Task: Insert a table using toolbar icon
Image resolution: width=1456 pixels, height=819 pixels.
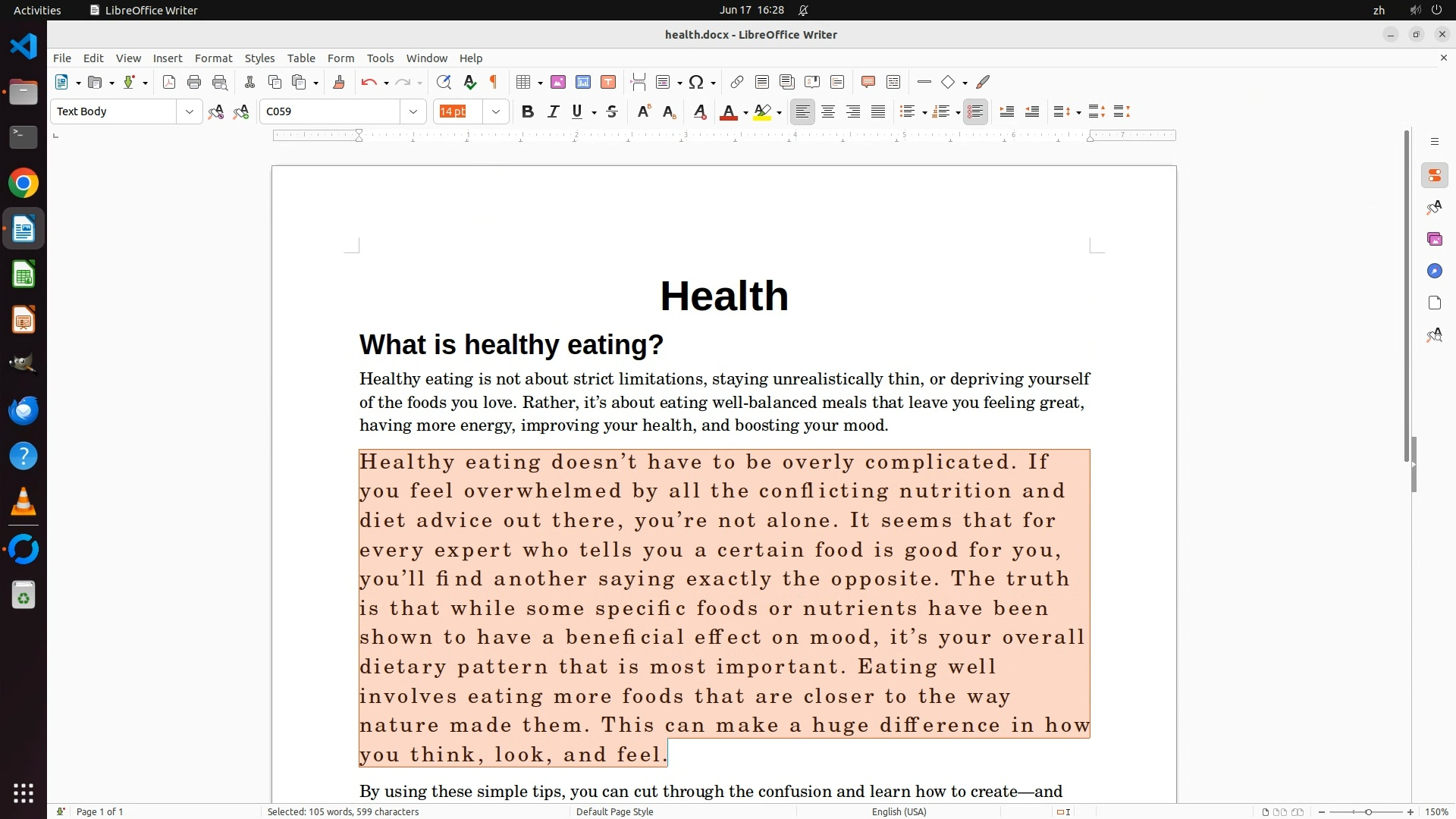Action: coord(522,83)
